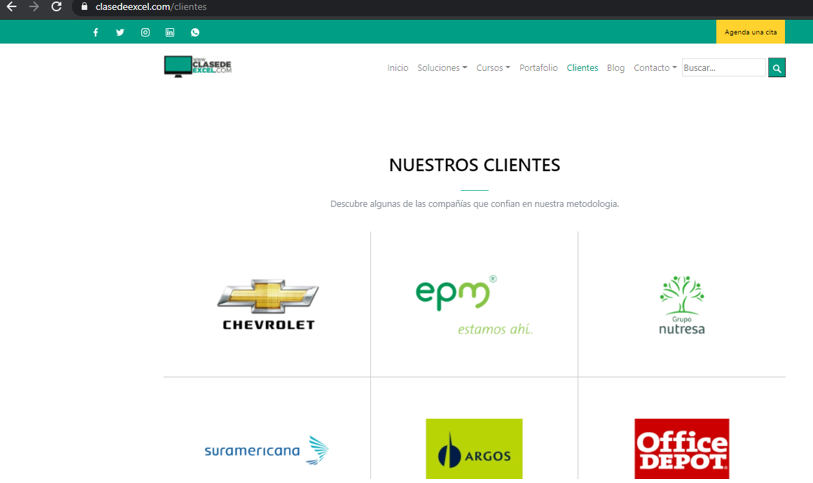This screenshot has height=483, width=813.
Task: Click the EPM estamos ahí logo
Action: pyautogui.click(x=474, y=305)
